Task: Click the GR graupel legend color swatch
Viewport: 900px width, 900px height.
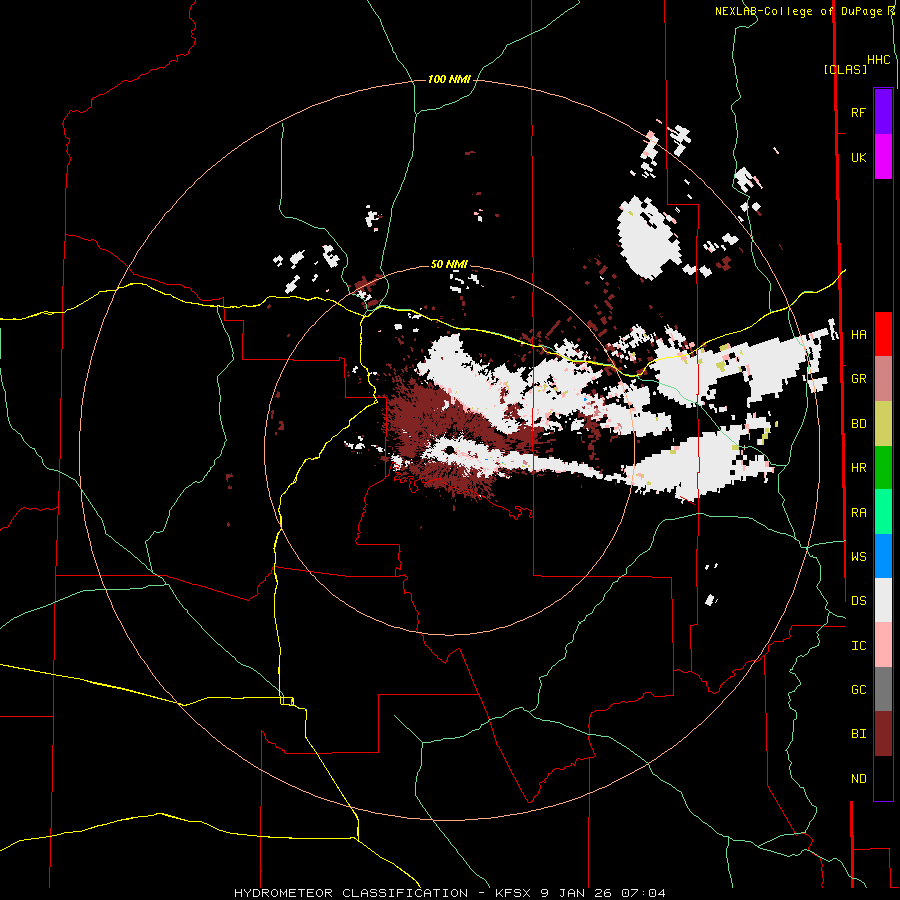Action: pyautogui.click(x=883, y=379)
